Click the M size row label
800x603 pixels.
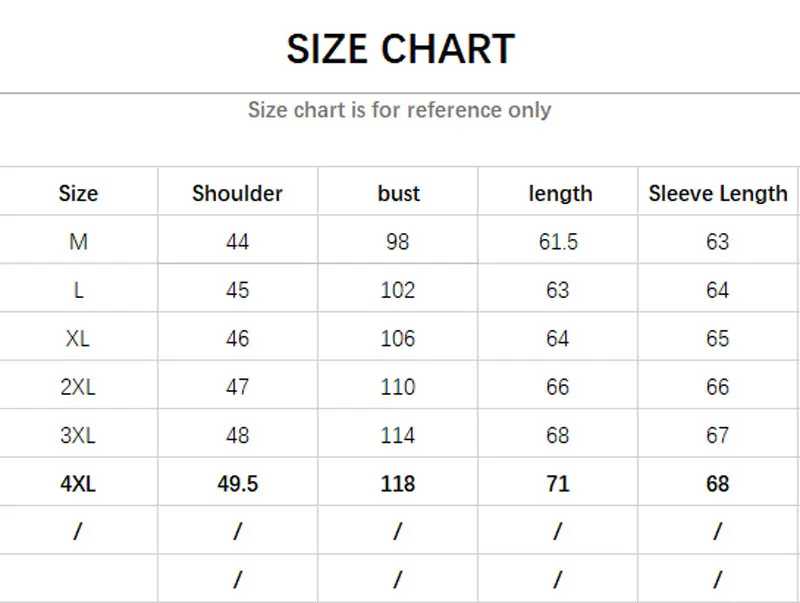point(78,241)
